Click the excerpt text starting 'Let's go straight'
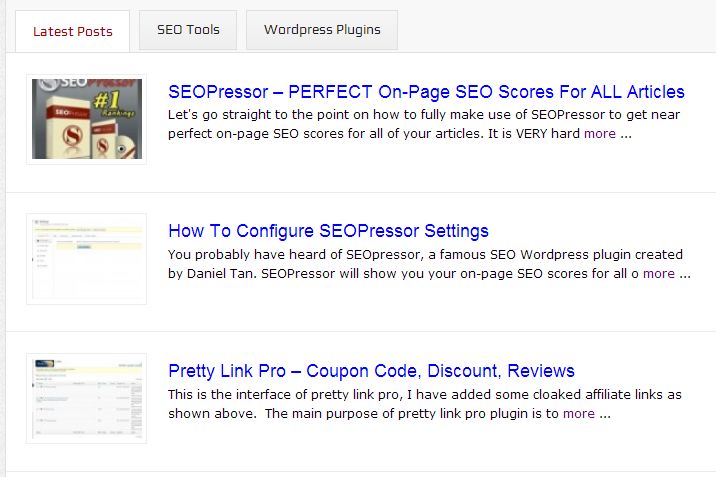 click(418, 114)
